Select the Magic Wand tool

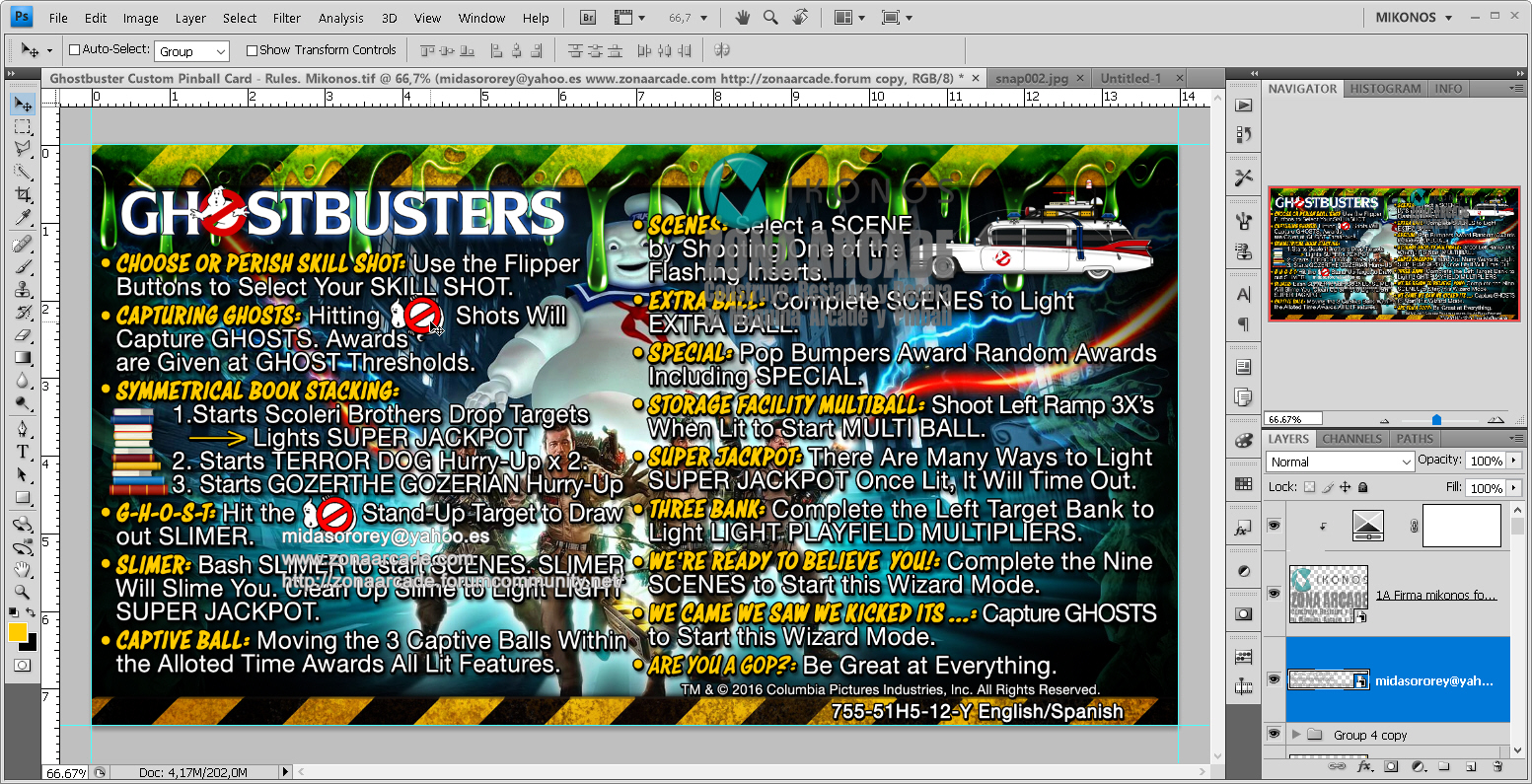[x=23, y=172]
